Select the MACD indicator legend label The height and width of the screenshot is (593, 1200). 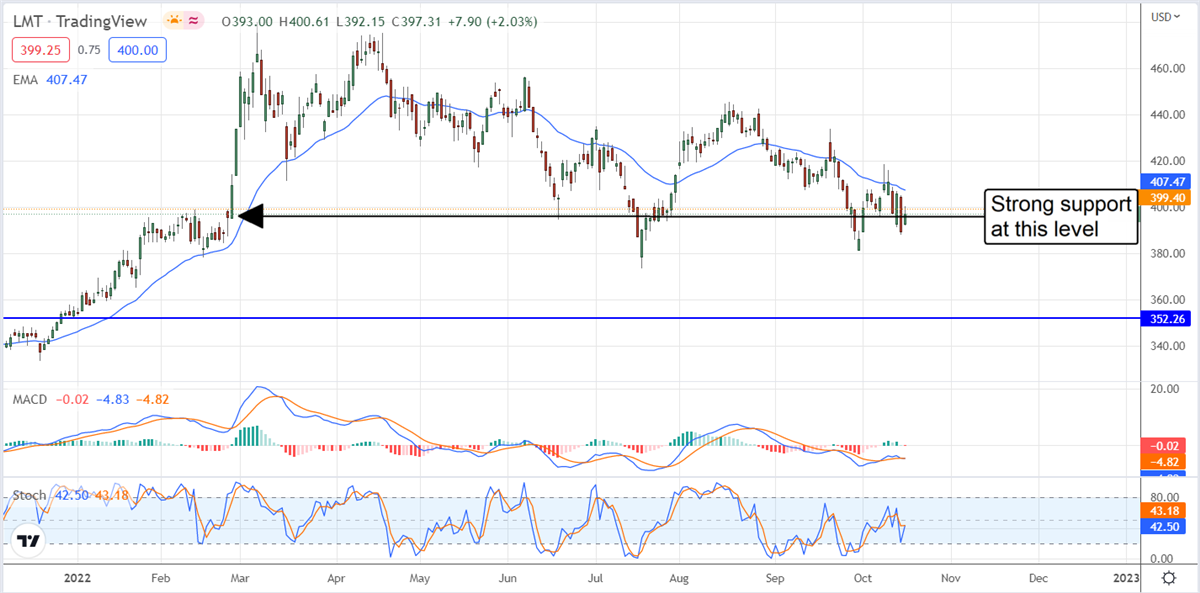30,399
